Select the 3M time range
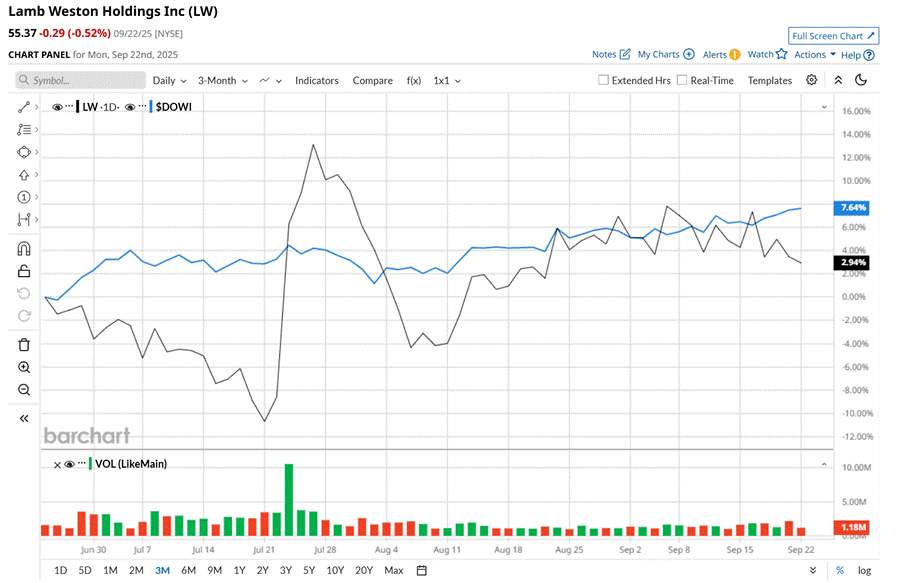Screen dimensions: 903x583 coord(162,570)
